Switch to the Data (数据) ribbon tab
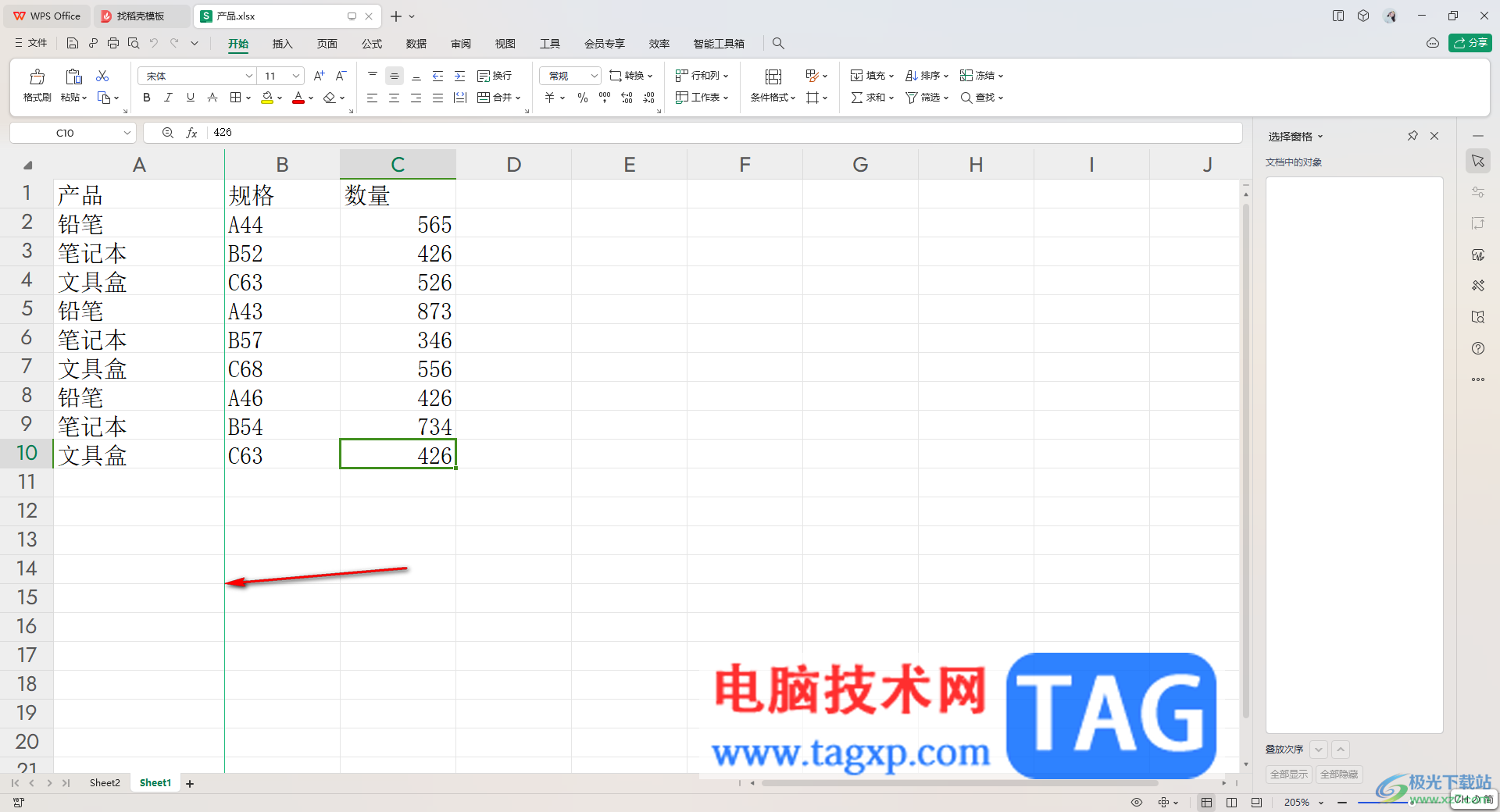This screenshot has width=1500, height=812. pos(416,44)
